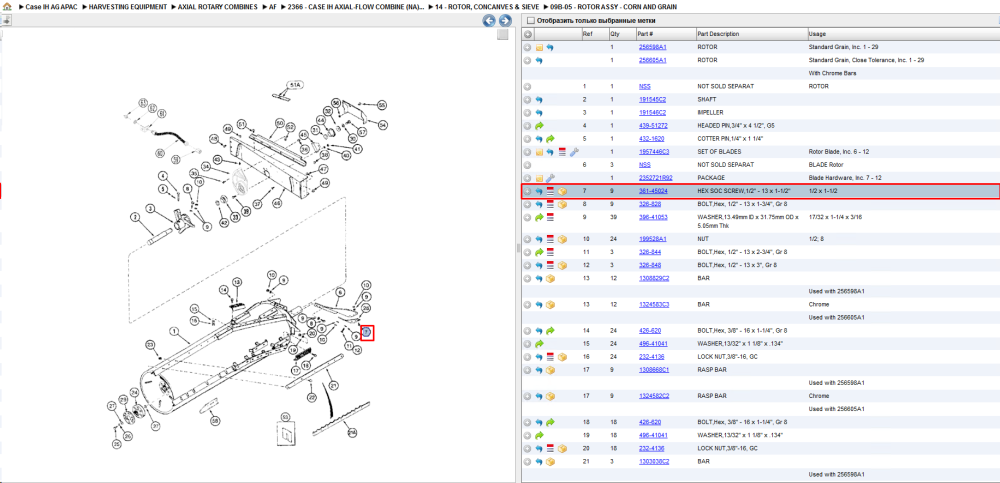Click the '09B-05 - ROTOR ASSY - CORN AND GRAIN' breadcrumb
Screen dimensions: 1000x483
[613, 6]
